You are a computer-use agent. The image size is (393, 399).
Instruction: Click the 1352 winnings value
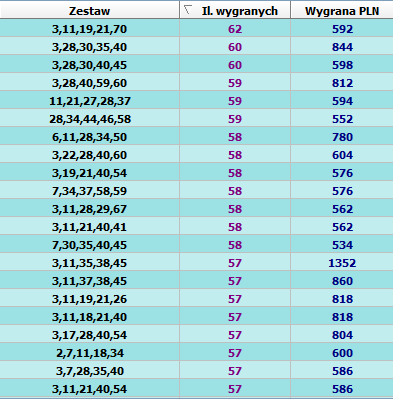pos(342,263)
